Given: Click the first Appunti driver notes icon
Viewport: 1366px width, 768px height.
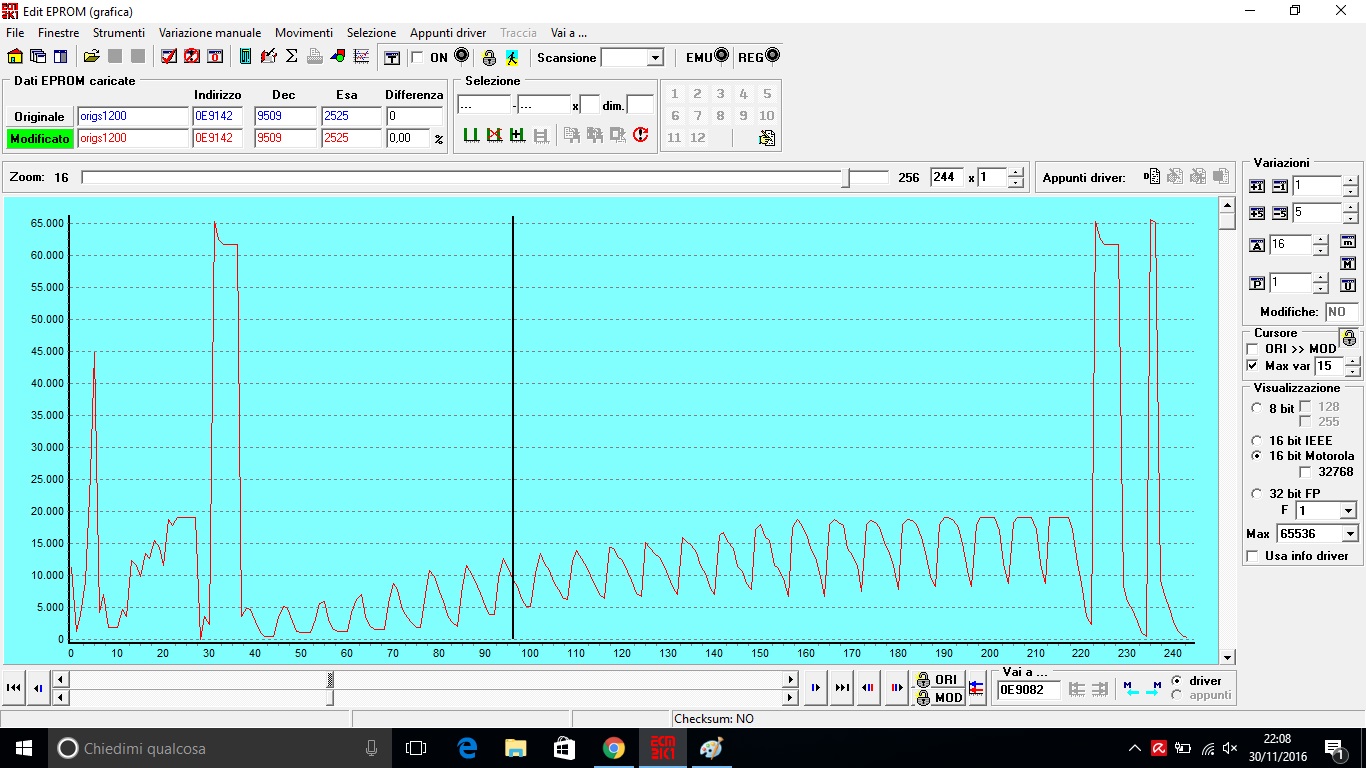Looking at the screenshot, I should point(1152,177).
